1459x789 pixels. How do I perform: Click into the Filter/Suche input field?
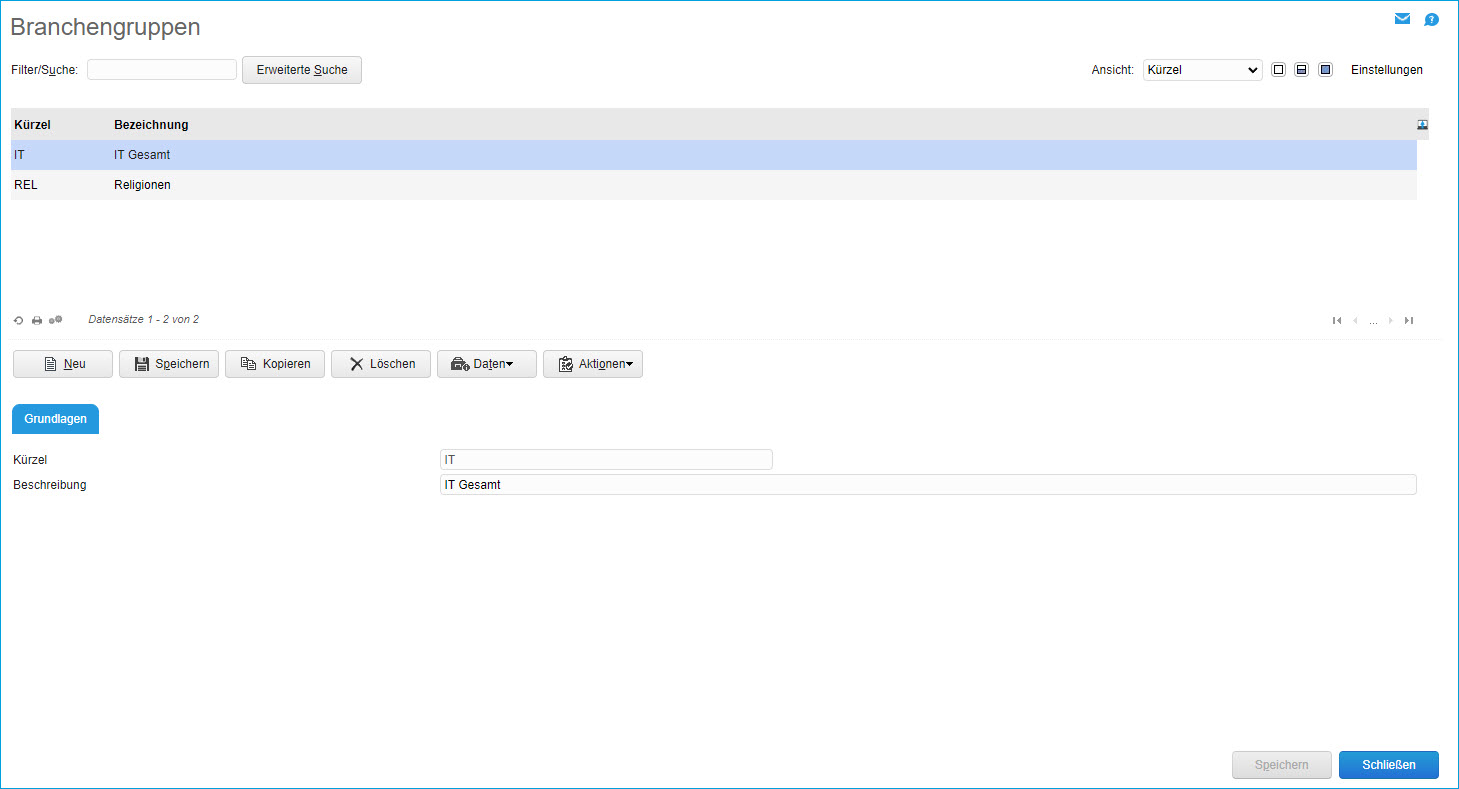click(x=162, y=70)
